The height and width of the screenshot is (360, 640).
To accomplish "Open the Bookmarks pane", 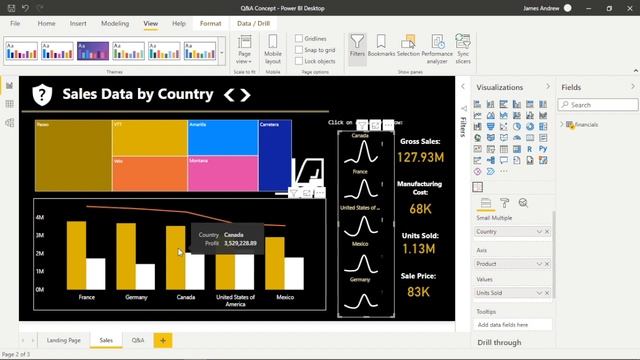I will [381, 46].
